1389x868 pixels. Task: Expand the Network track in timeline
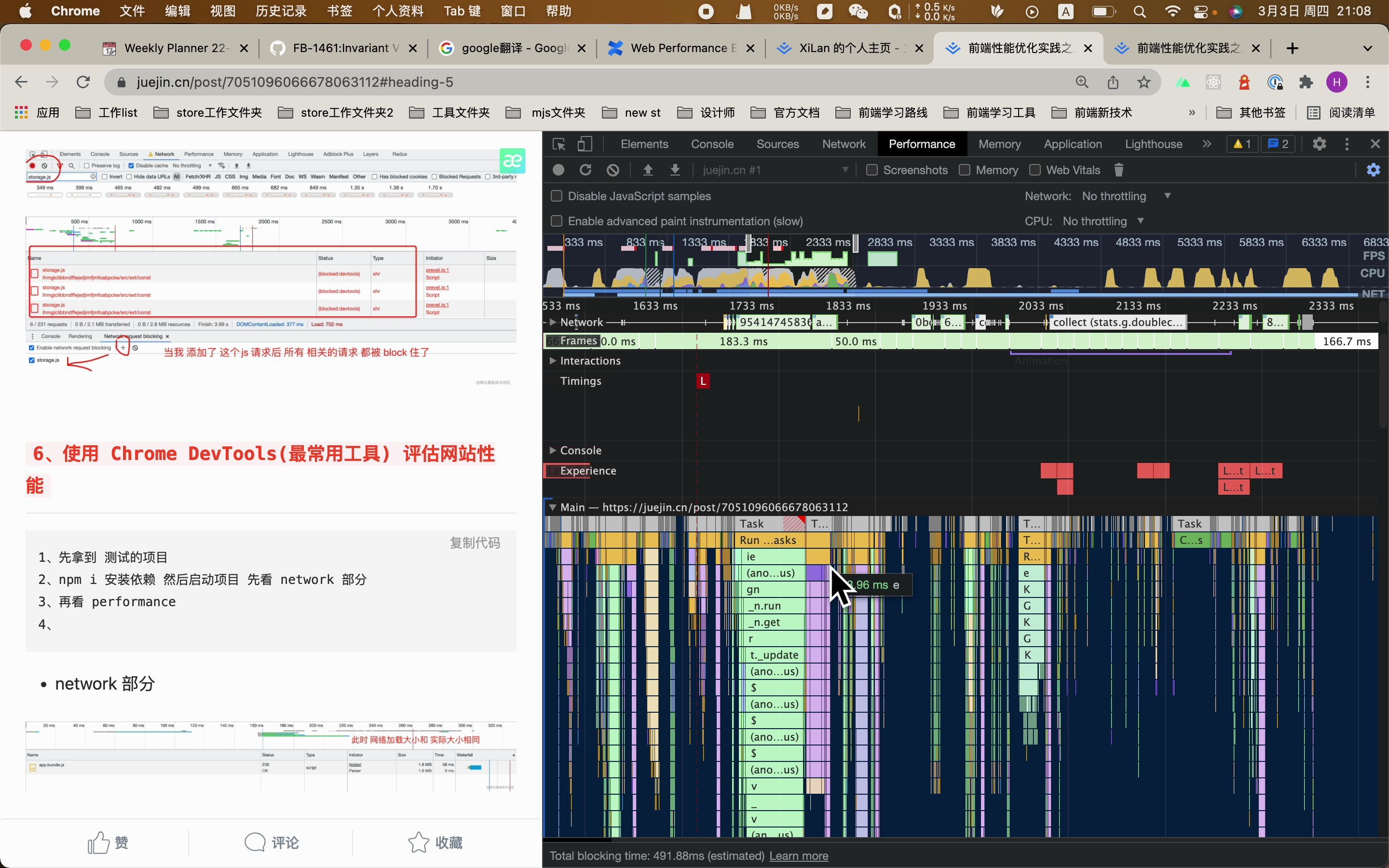(552, 322)
